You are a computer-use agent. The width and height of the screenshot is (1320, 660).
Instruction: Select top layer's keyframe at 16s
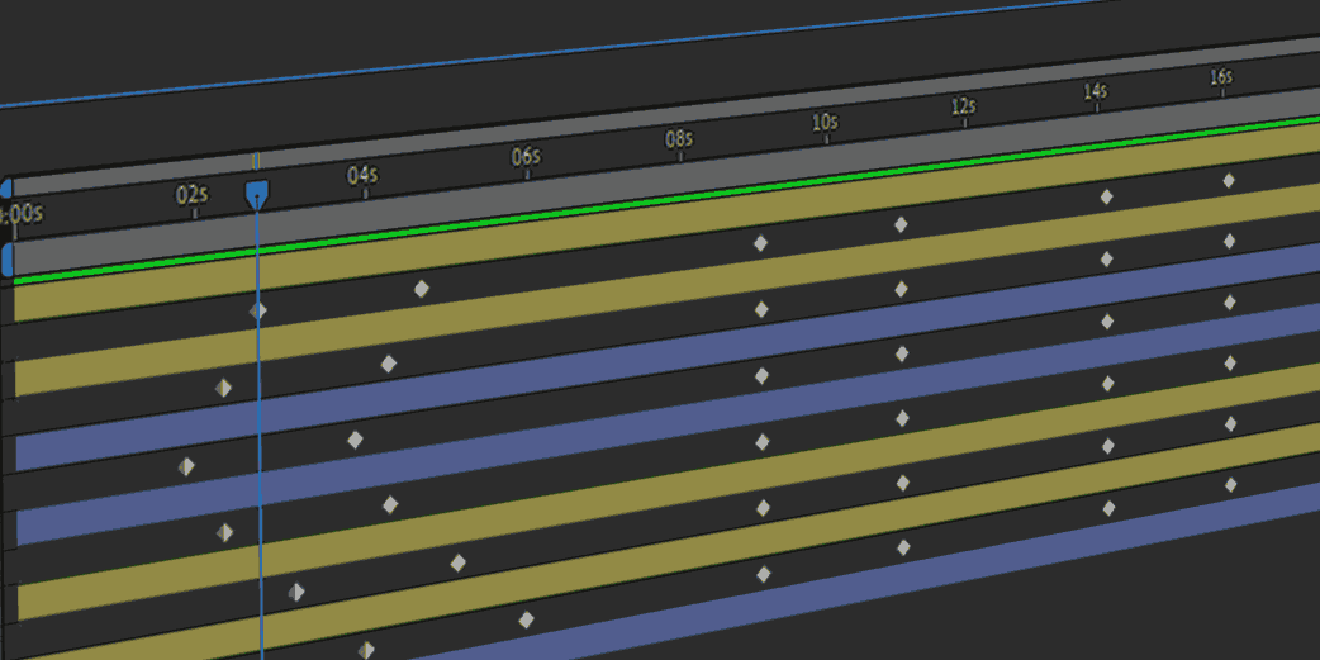[1229, 181]
